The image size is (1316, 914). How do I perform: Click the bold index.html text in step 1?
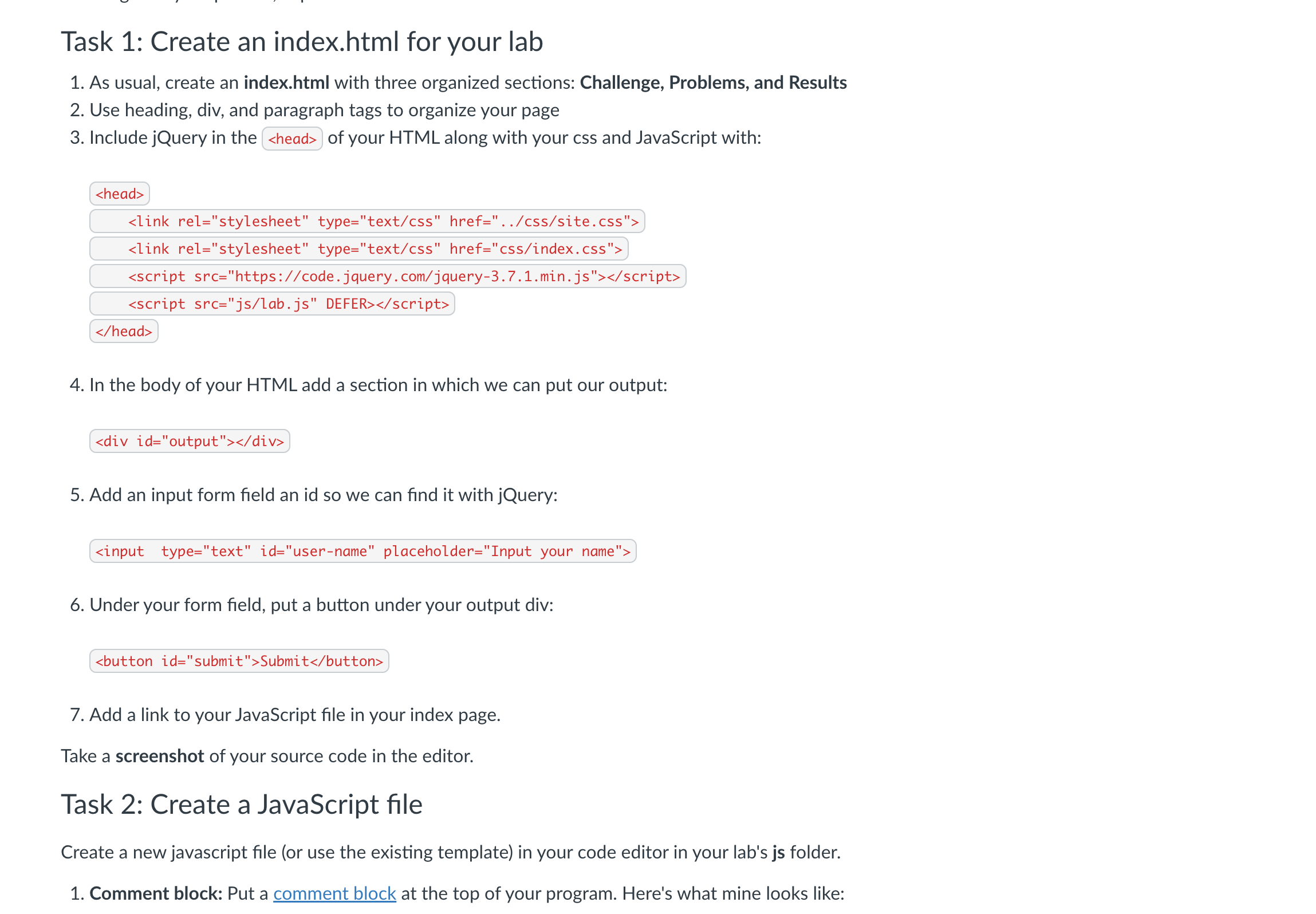point(286,82)
